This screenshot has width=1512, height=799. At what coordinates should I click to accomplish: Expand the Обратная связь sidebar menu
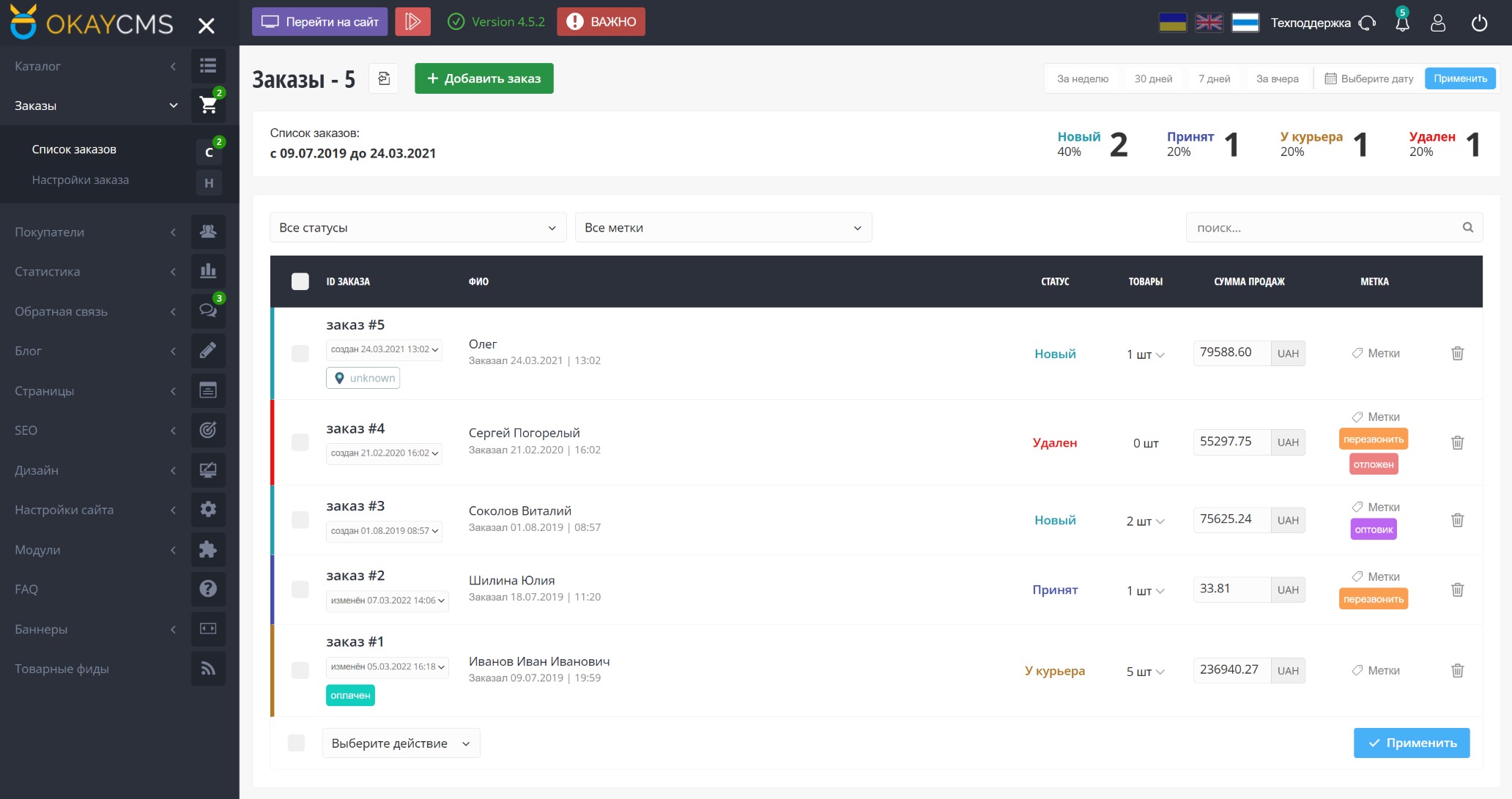[95, 311]
